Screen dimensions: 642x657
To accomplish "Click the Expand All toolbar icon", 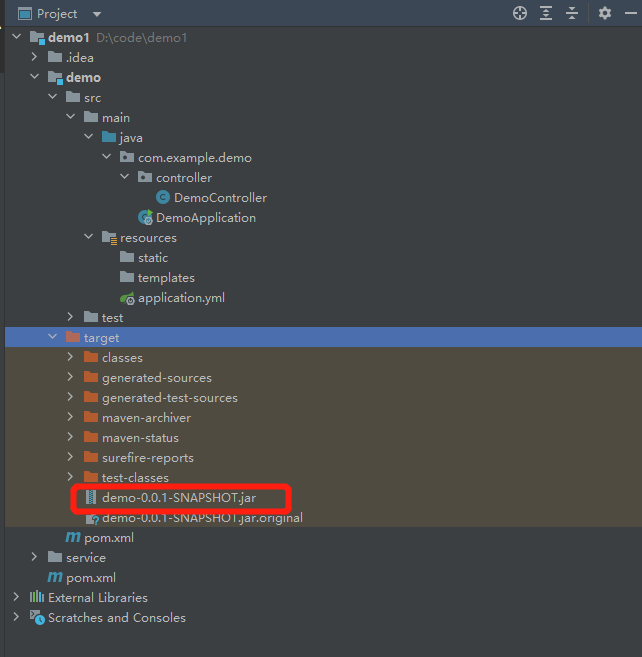I will tap(546, 13).
